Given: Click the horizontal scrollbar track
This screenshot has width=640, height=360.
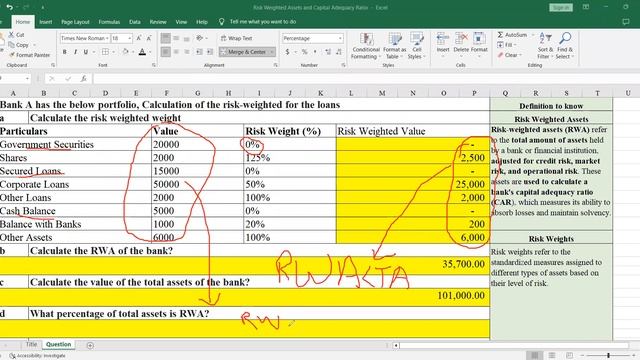Looking at the screenshot, I should [514, 345].
